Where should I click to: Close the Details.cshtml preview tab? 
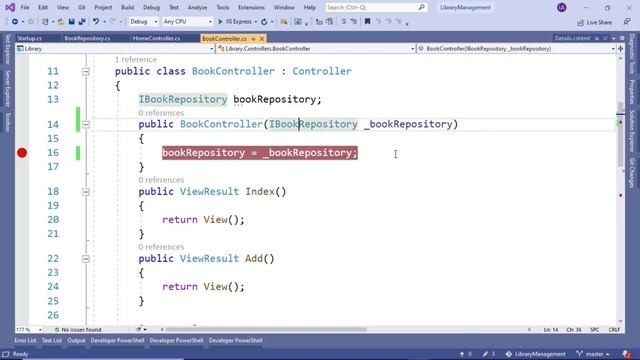click(605, 38)
